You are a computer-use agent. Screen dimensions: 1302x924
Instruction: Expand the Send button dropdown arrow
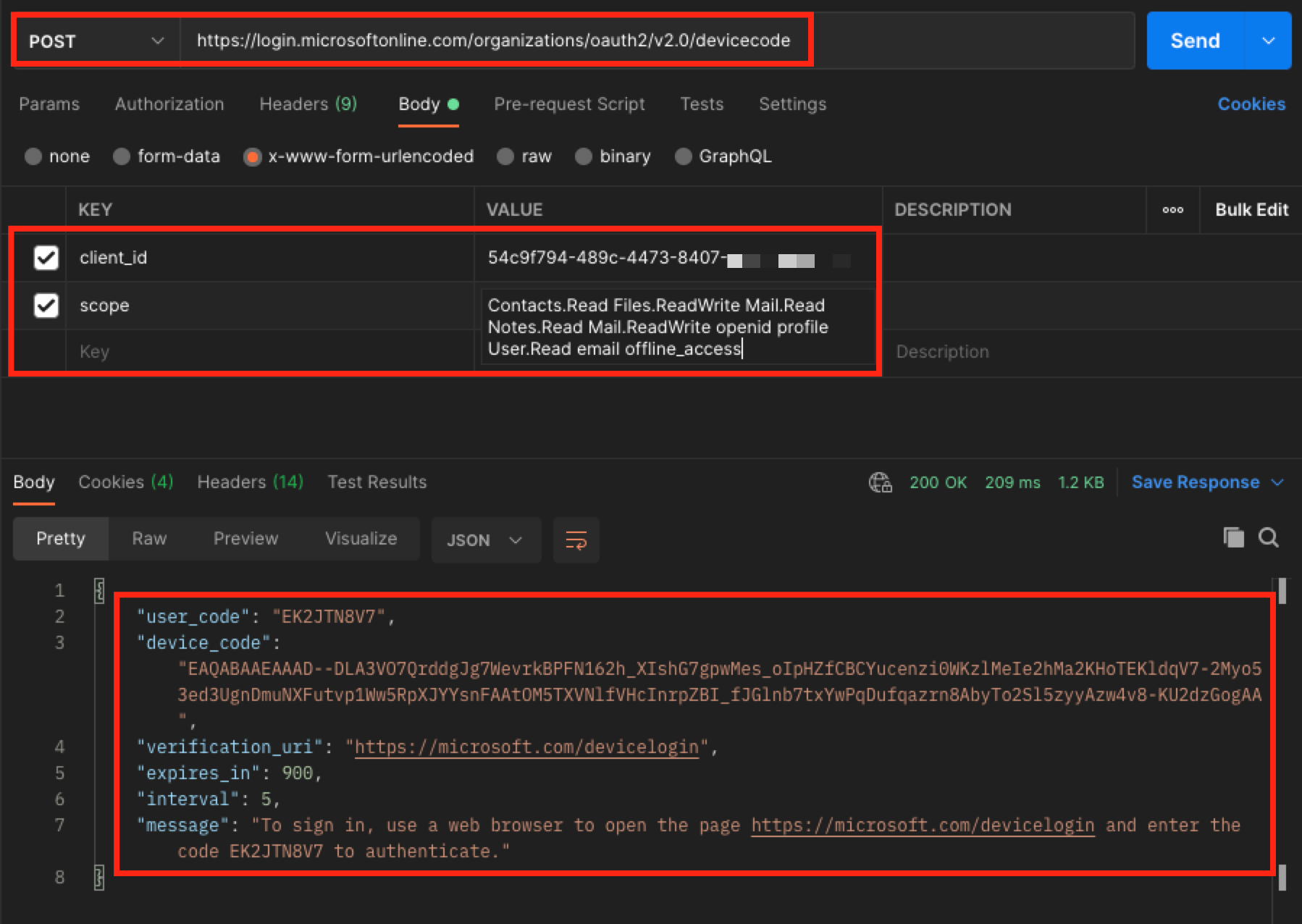[1268, 41]
